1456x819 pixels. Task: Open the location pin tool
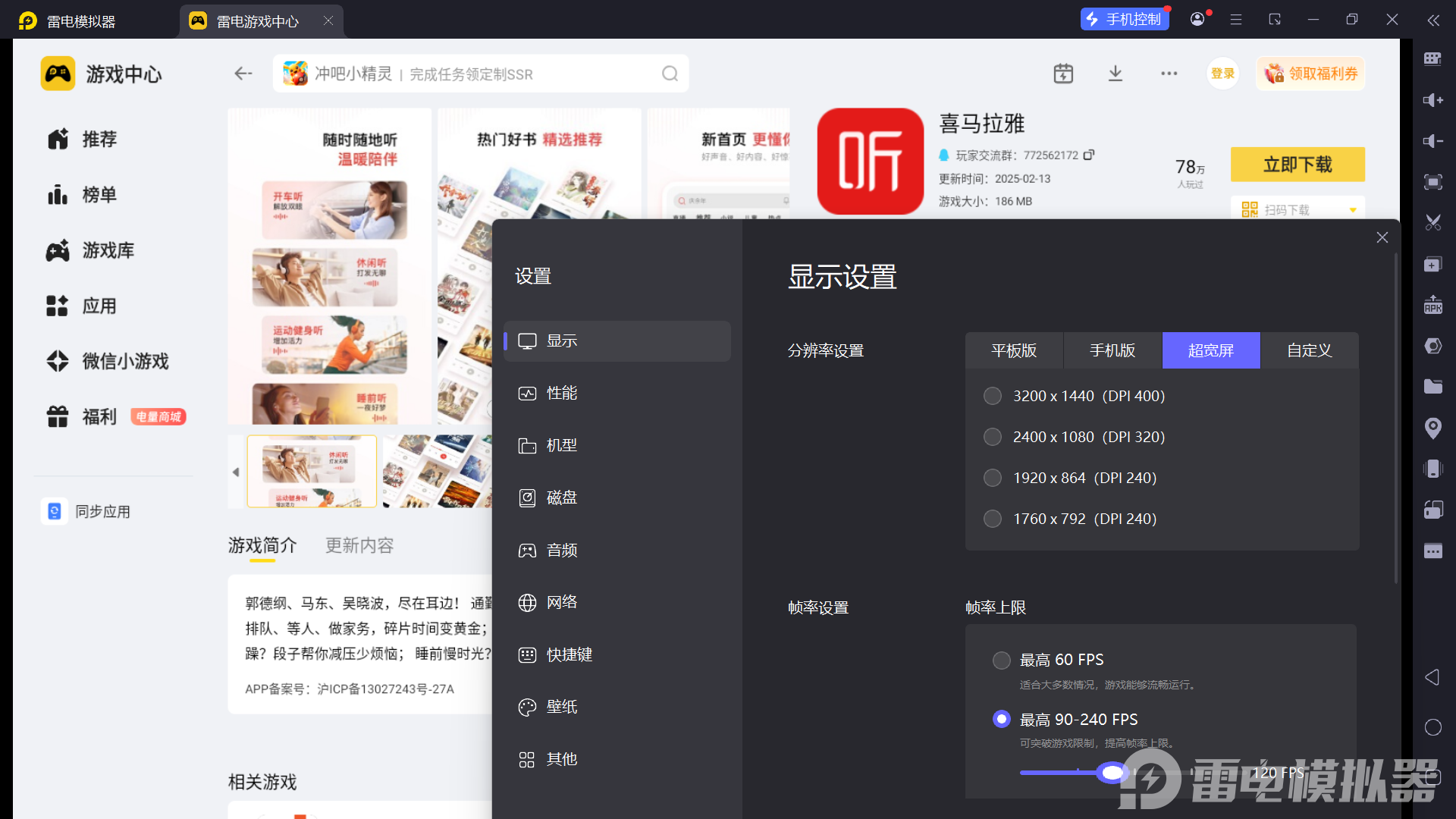click(x=1432, y=428)
